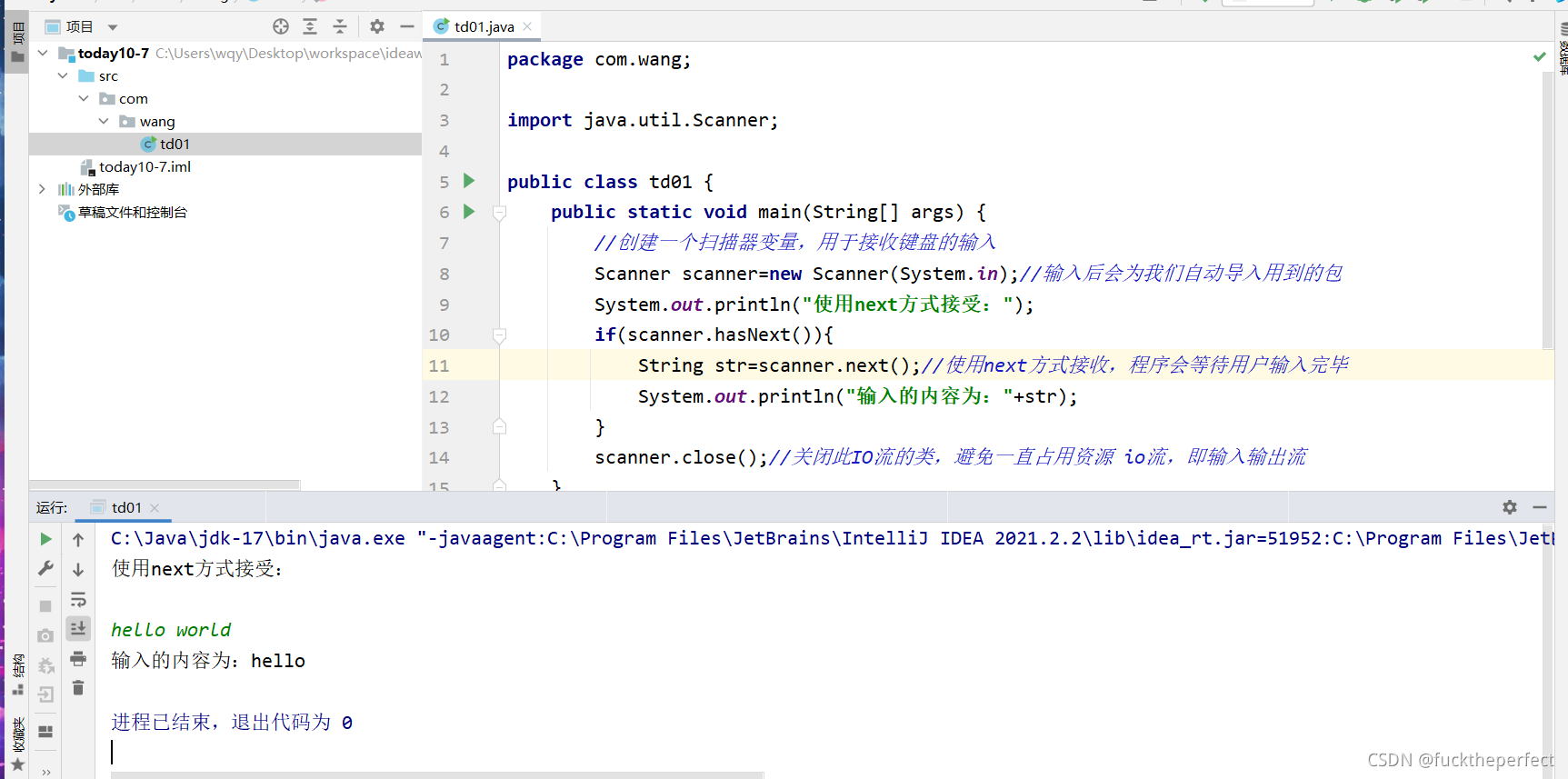Image resolution: width=1568 pixels, height=779 pixels.
Task: Click the 'package com.wang;' line
Action: (599, 59)
